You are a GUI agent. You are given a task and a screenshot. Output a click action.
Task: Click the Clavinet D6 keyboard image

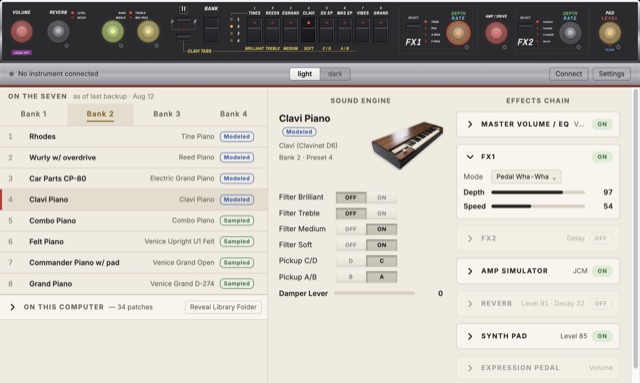click(407, 144)
